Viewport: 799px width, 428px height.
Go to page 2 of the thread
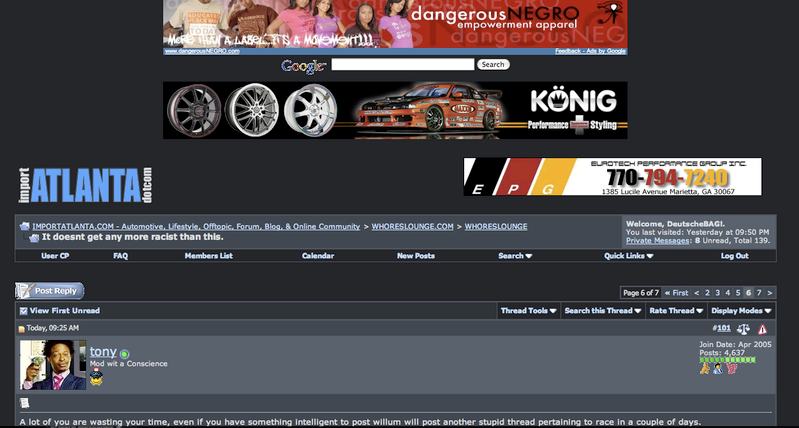click(x=707, y=293)
